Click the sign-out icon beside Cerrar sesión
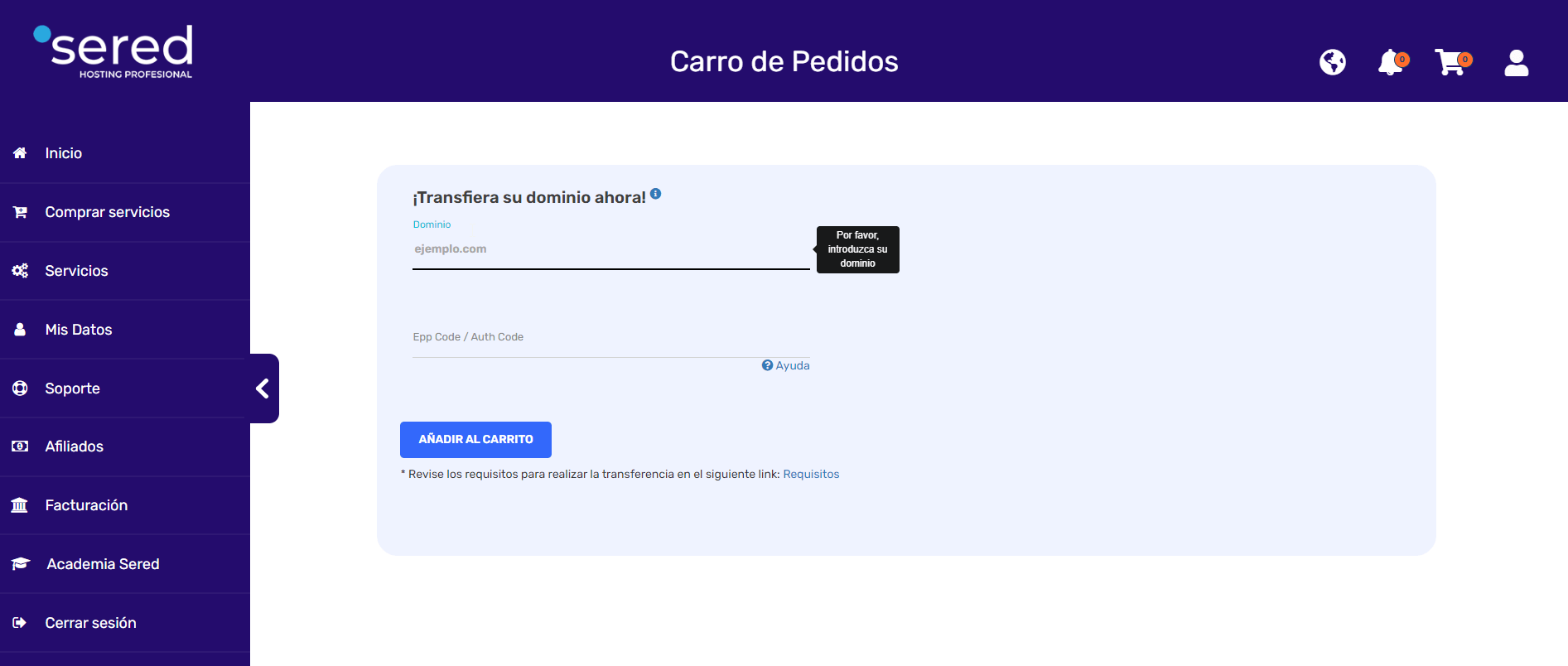Screen dimensions: 1568x666 tap(20, 623)
